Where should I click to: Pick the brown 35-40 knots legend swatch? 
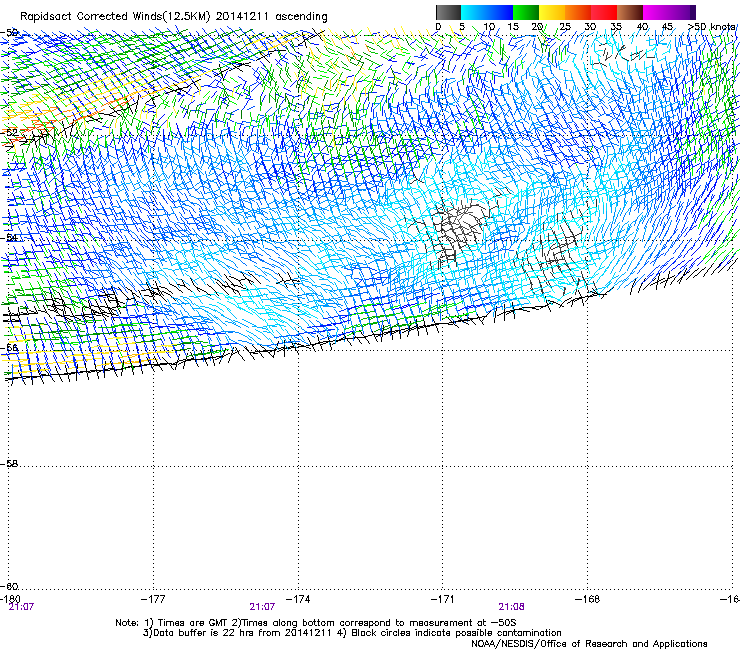click(x=630, y=12)
